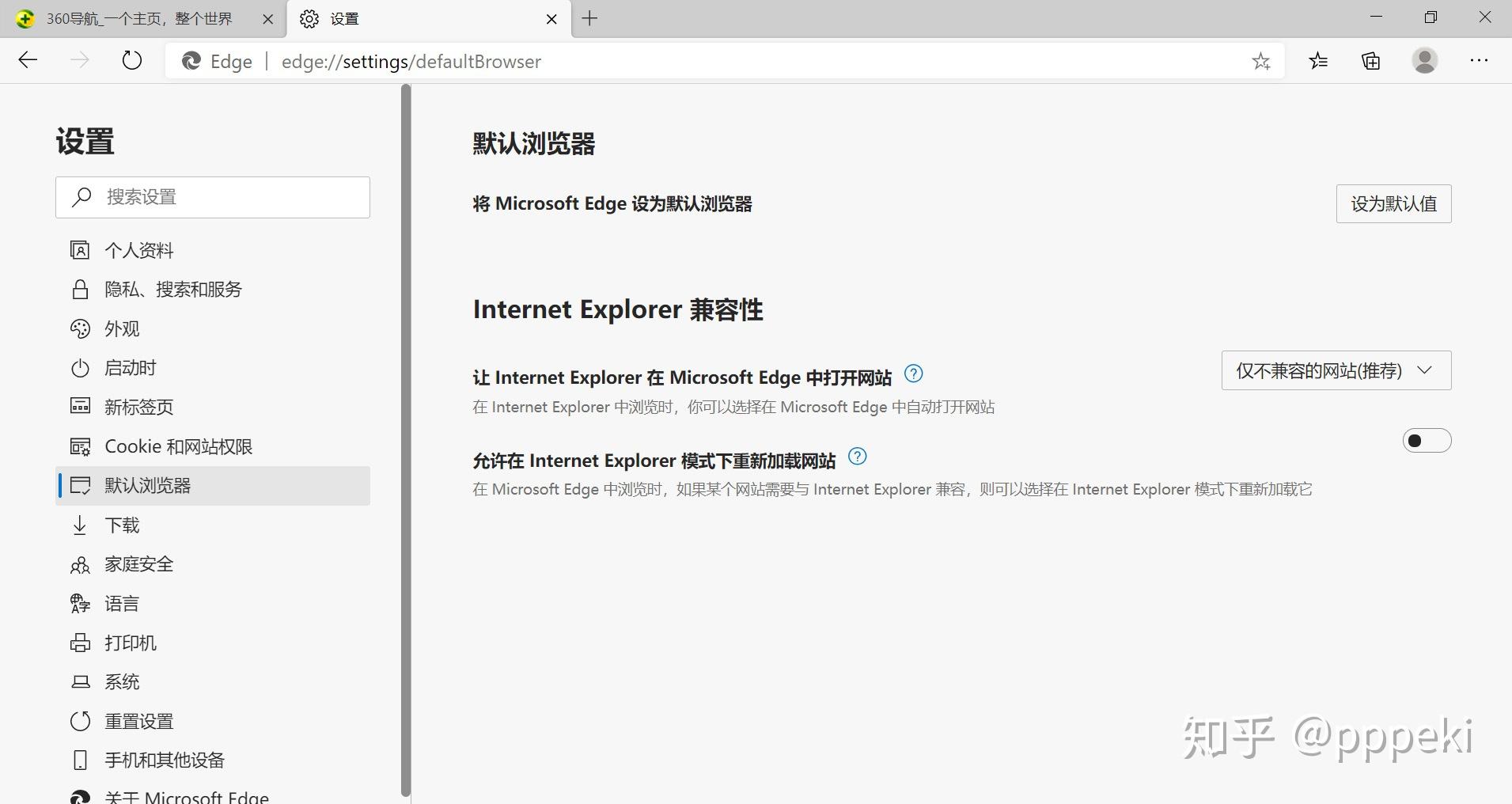Click the profile avatar icon in toolbar
This screenshot has height=804, width=1512.
[x=1425, y=61]
